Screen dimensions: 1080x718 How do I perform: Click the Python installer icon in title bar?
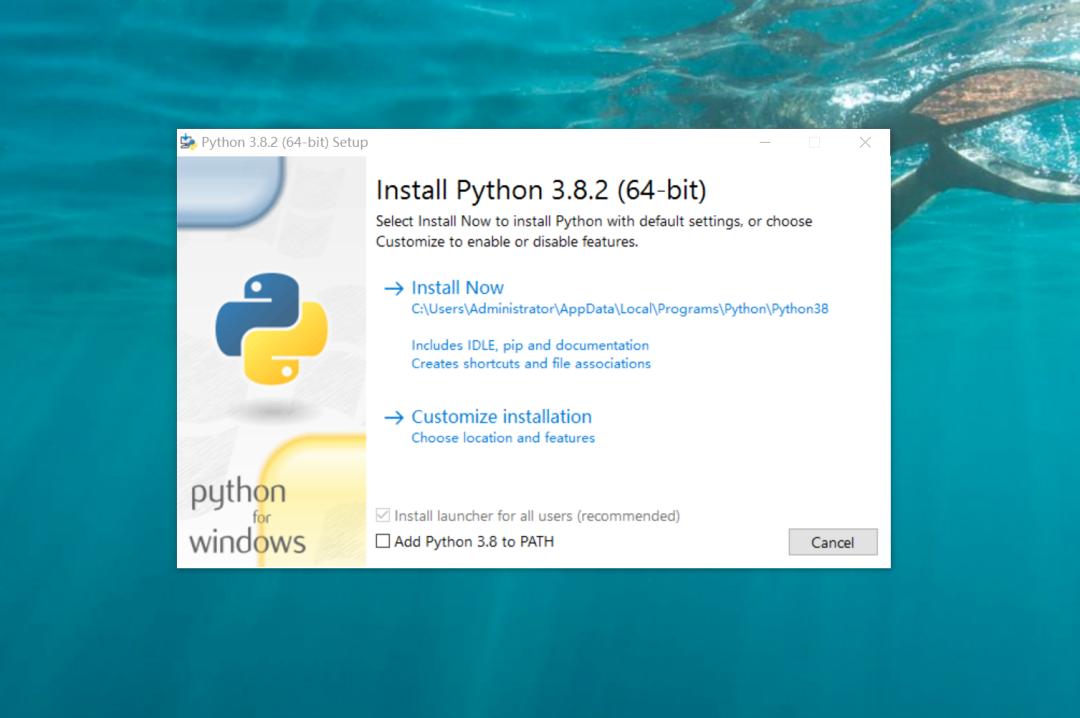(x=188, y=142)
